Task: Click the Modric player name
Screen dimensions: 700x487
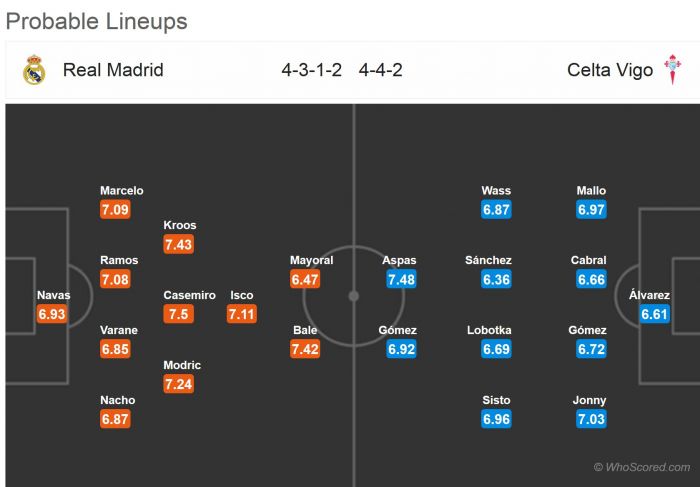Action: click(182, 365)
